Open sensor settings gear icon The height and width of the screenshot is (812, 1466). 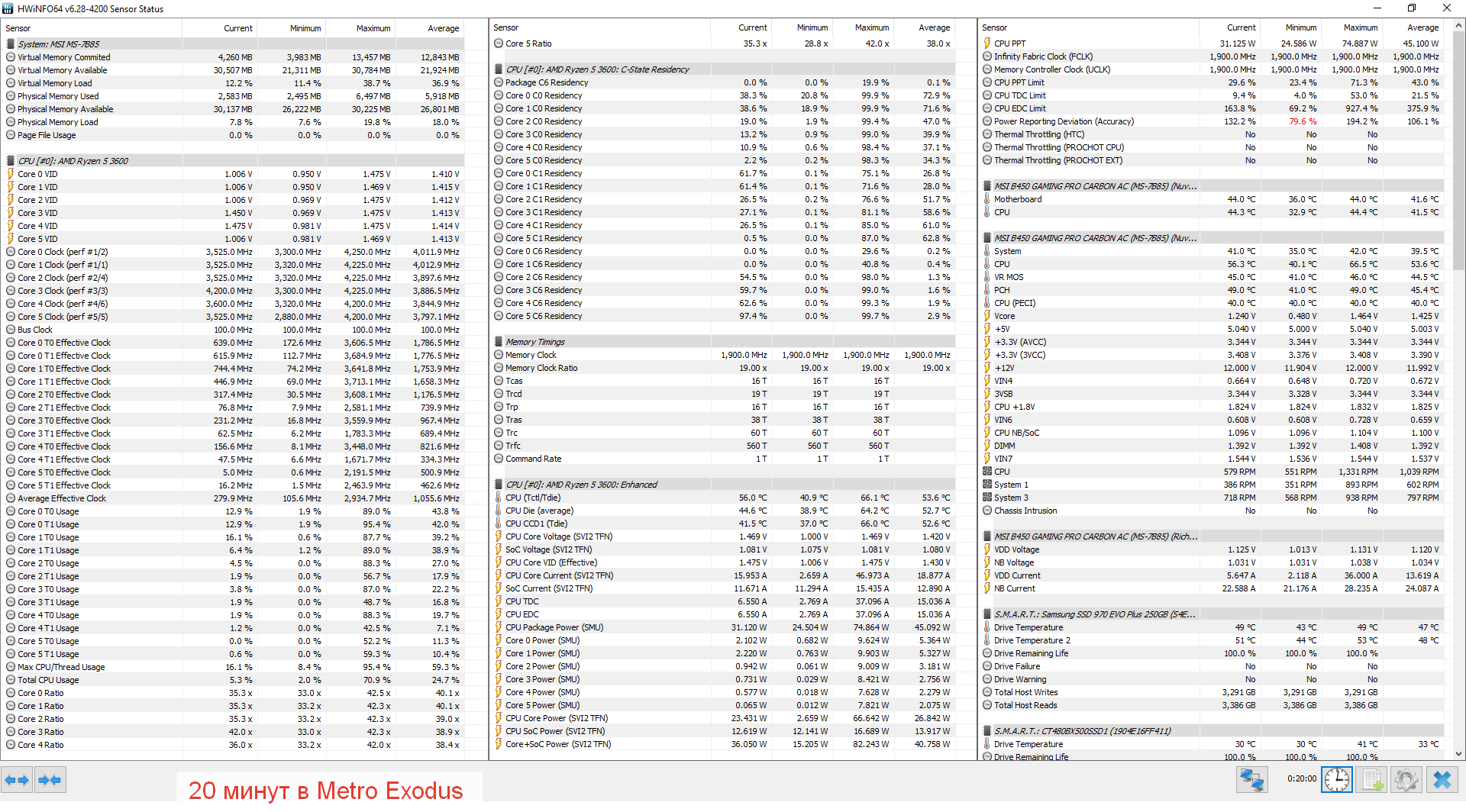point(1406,780)
